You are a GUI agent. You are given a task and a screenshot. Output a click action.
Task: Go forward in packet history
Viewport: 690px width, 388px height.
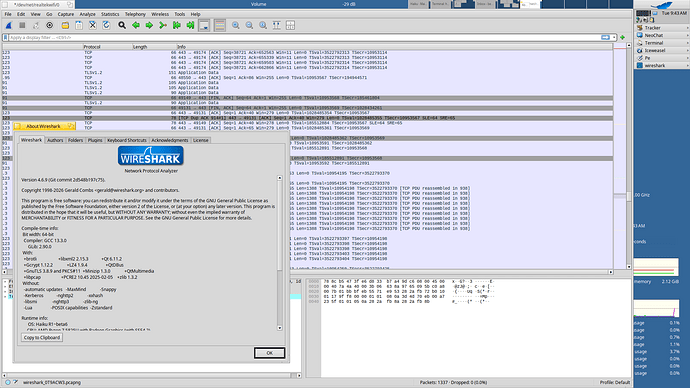(149, 25)
